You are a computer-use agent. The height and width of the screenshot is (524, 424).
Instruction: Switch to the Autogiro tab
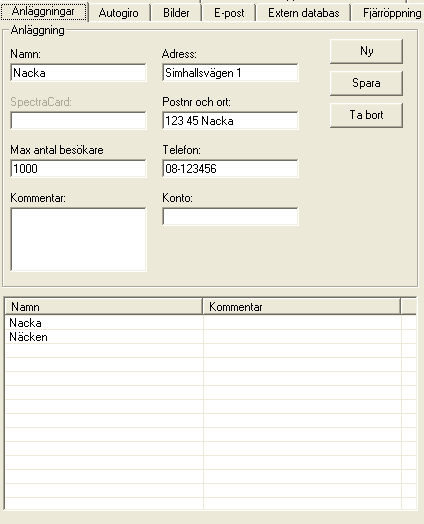(119, 13)
